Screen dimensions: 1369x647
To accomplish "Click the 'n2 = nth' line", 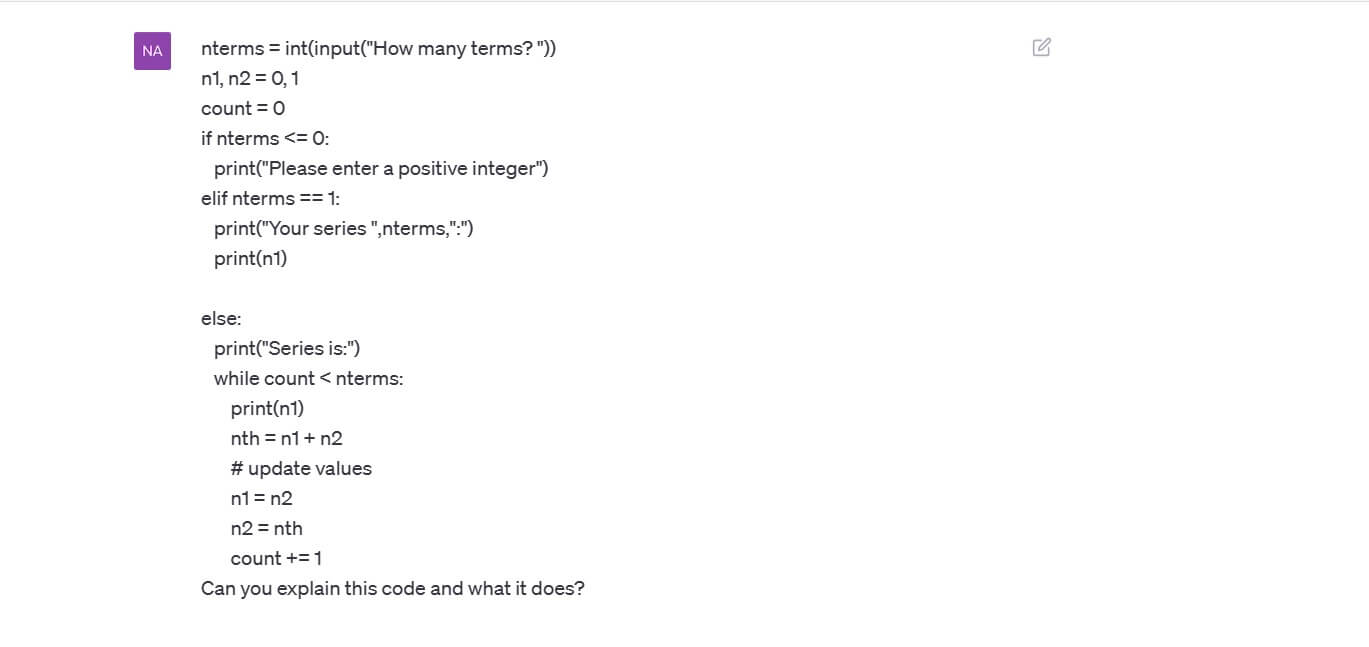I will (267, 528).
